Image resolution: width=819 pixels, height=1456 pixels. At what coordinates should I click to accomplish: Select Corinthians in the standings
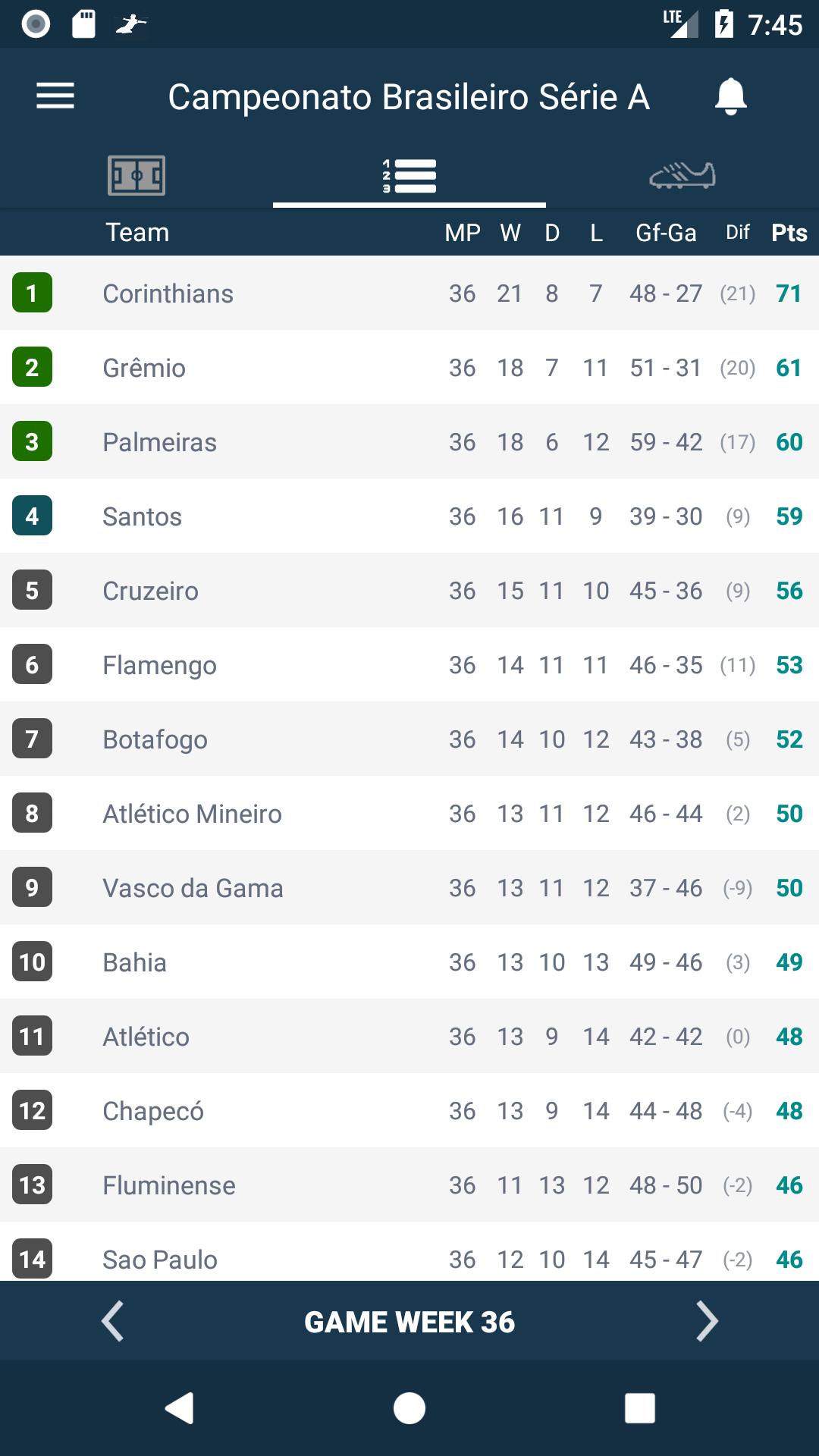tap(409, 293)
